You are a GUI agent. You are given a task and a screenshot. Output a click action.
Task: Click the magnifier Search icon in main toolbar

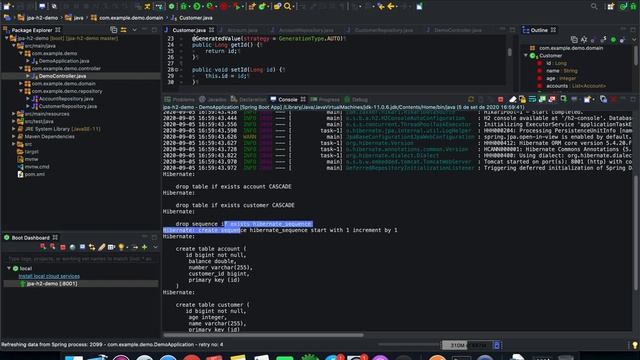tap(288, 6)
